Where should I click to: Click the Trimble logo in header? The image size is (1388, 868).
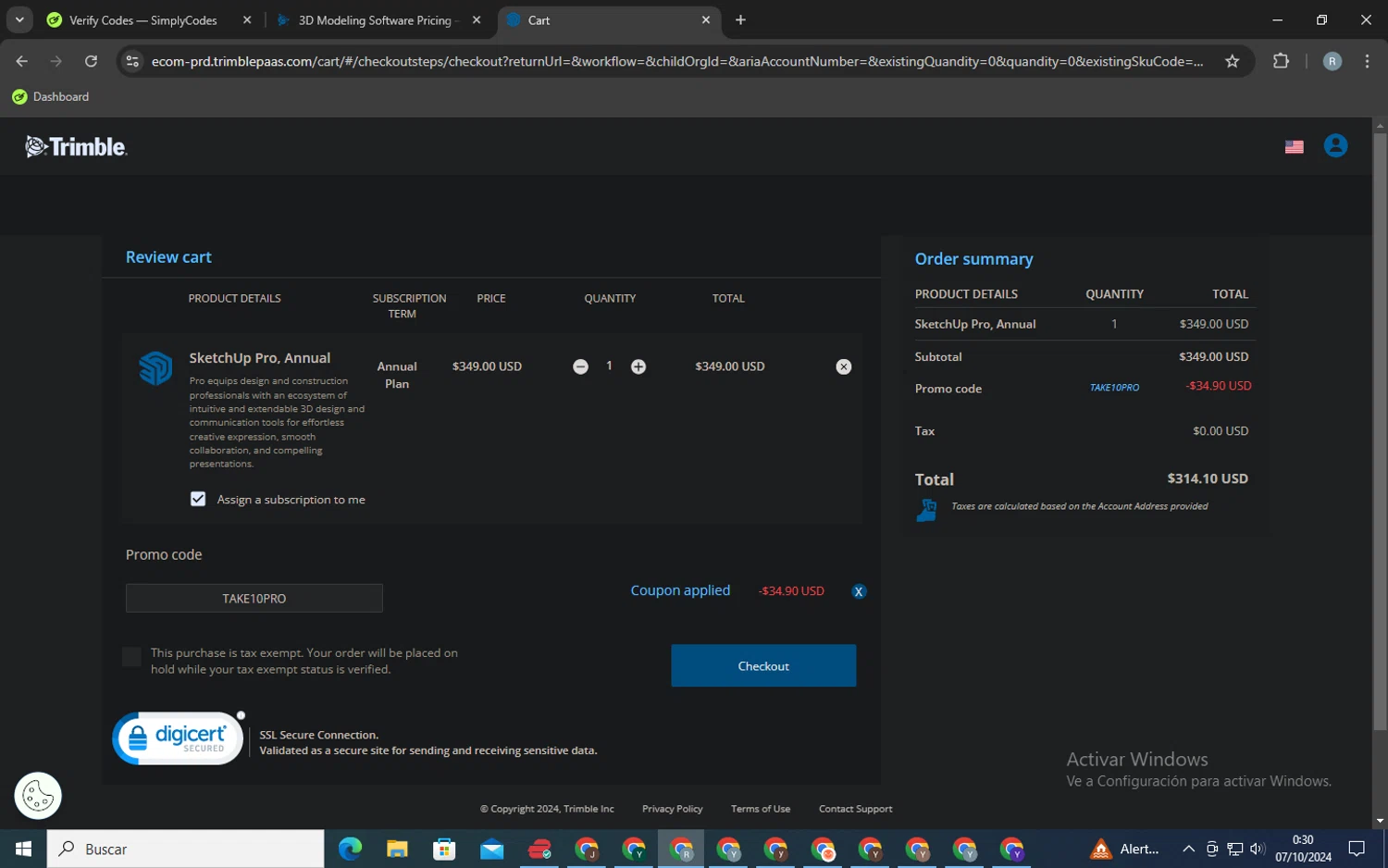click(76, 146)
